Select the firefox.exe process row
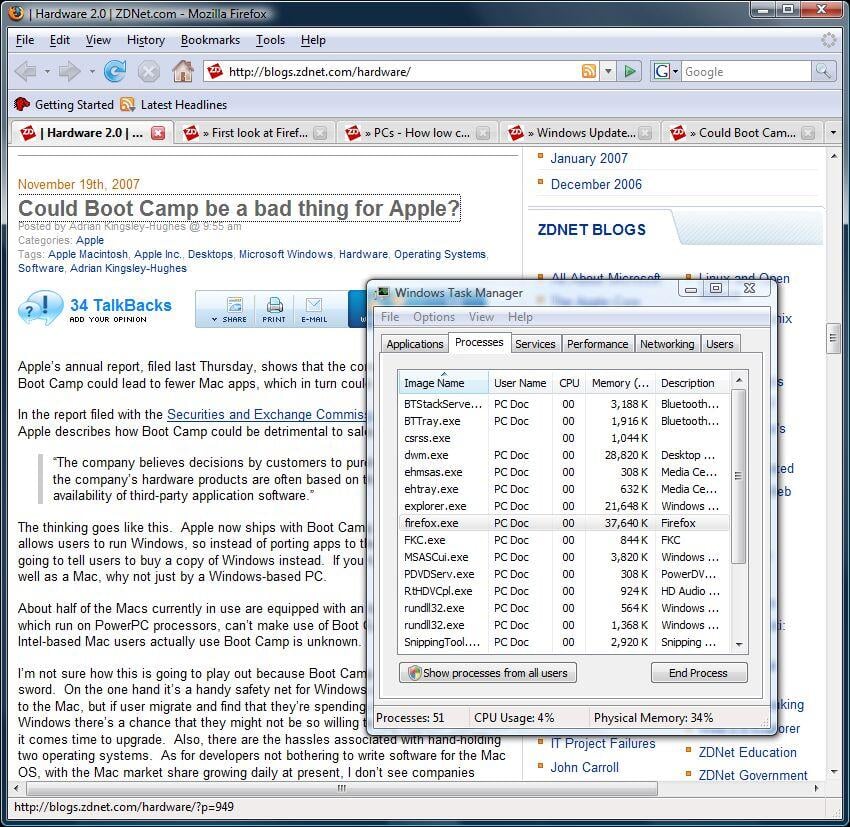850x827 pixels. [564, 523]
